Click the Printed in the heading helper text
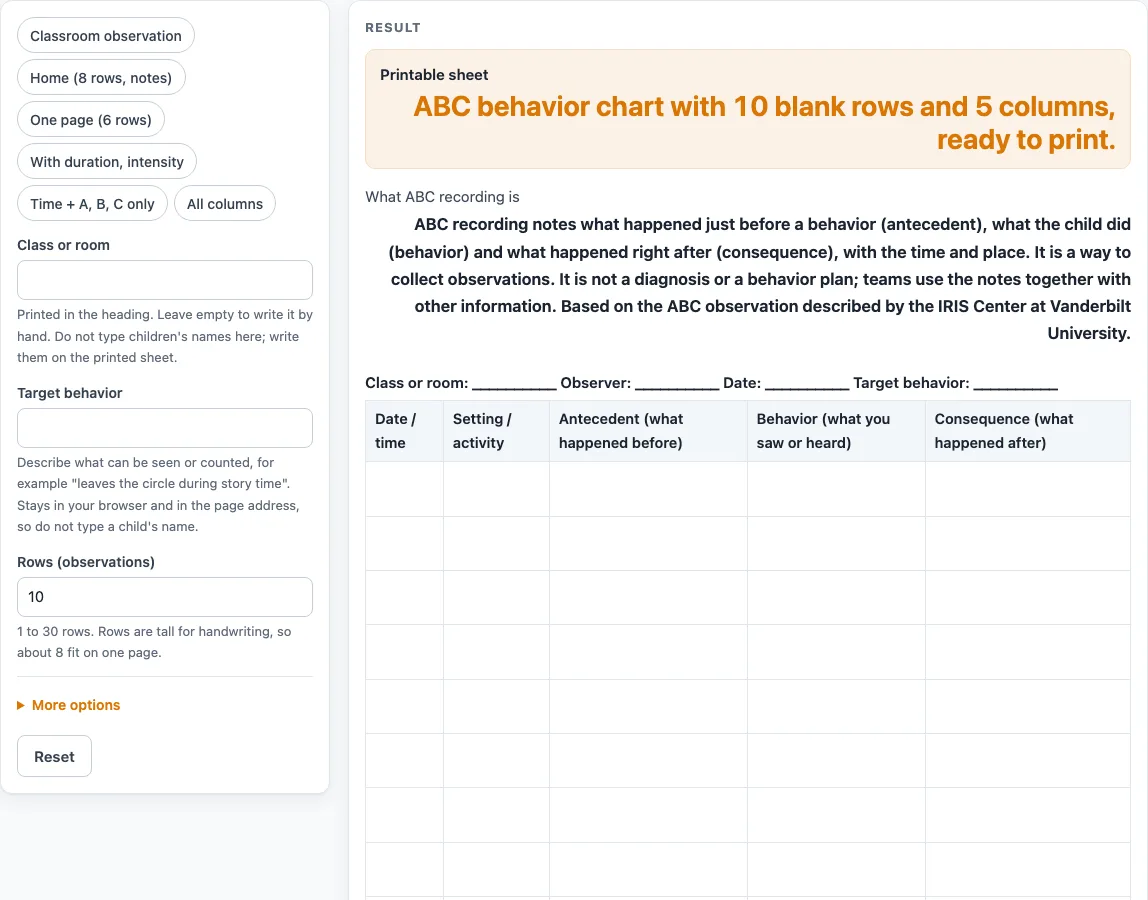The image size is (1148, 900). tap(165, 336)
